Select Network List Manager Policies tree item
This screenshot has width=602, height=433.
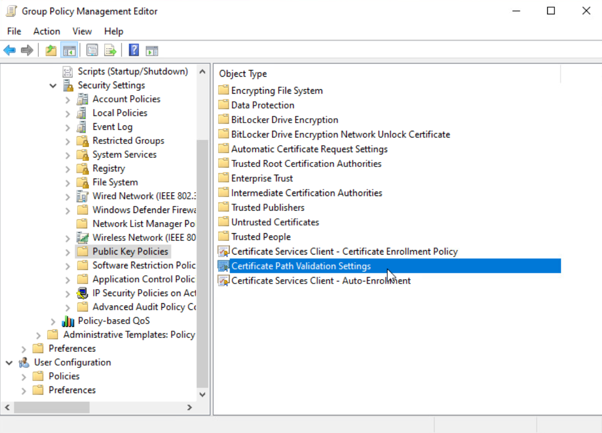144,224
